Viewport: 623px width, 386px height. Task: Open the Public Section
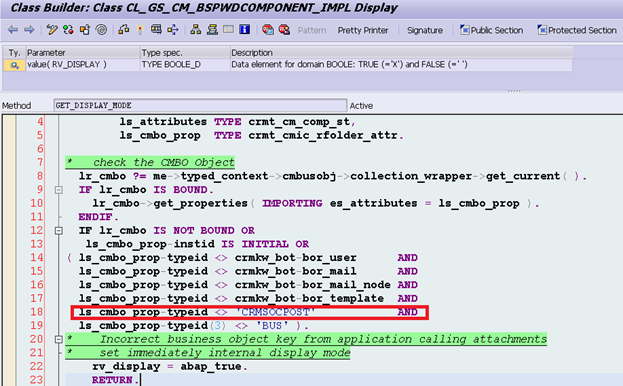[x=491, y=30]
